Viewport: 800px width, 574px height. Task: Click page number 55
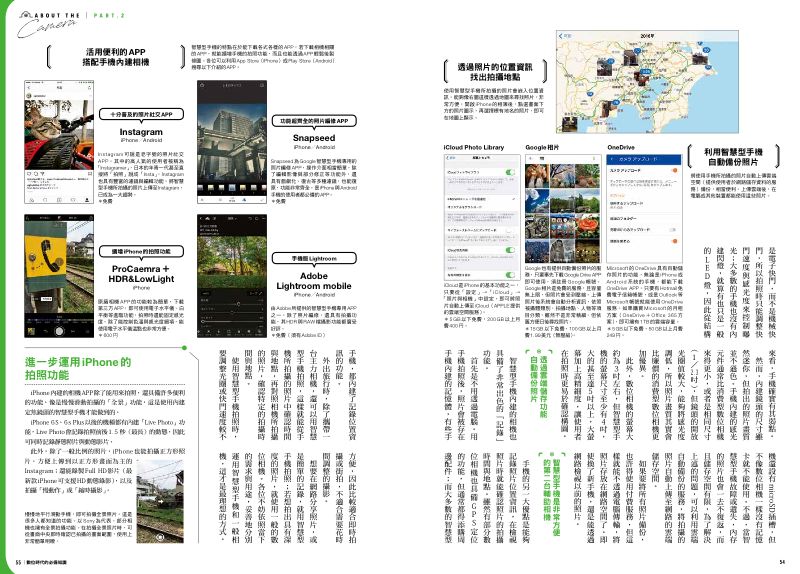[18, 562]
